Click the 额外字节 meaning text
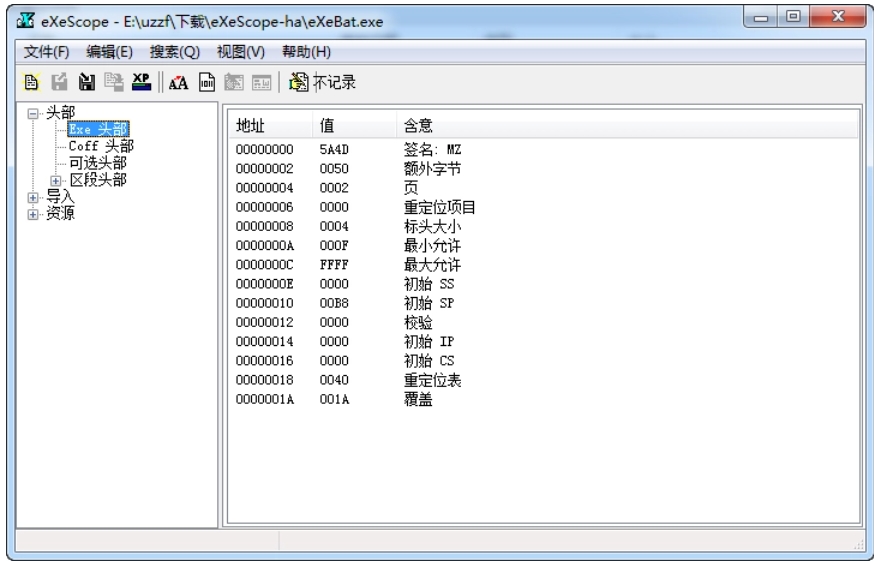Viewport: 874px width, 561px height. tap(432, 168)
